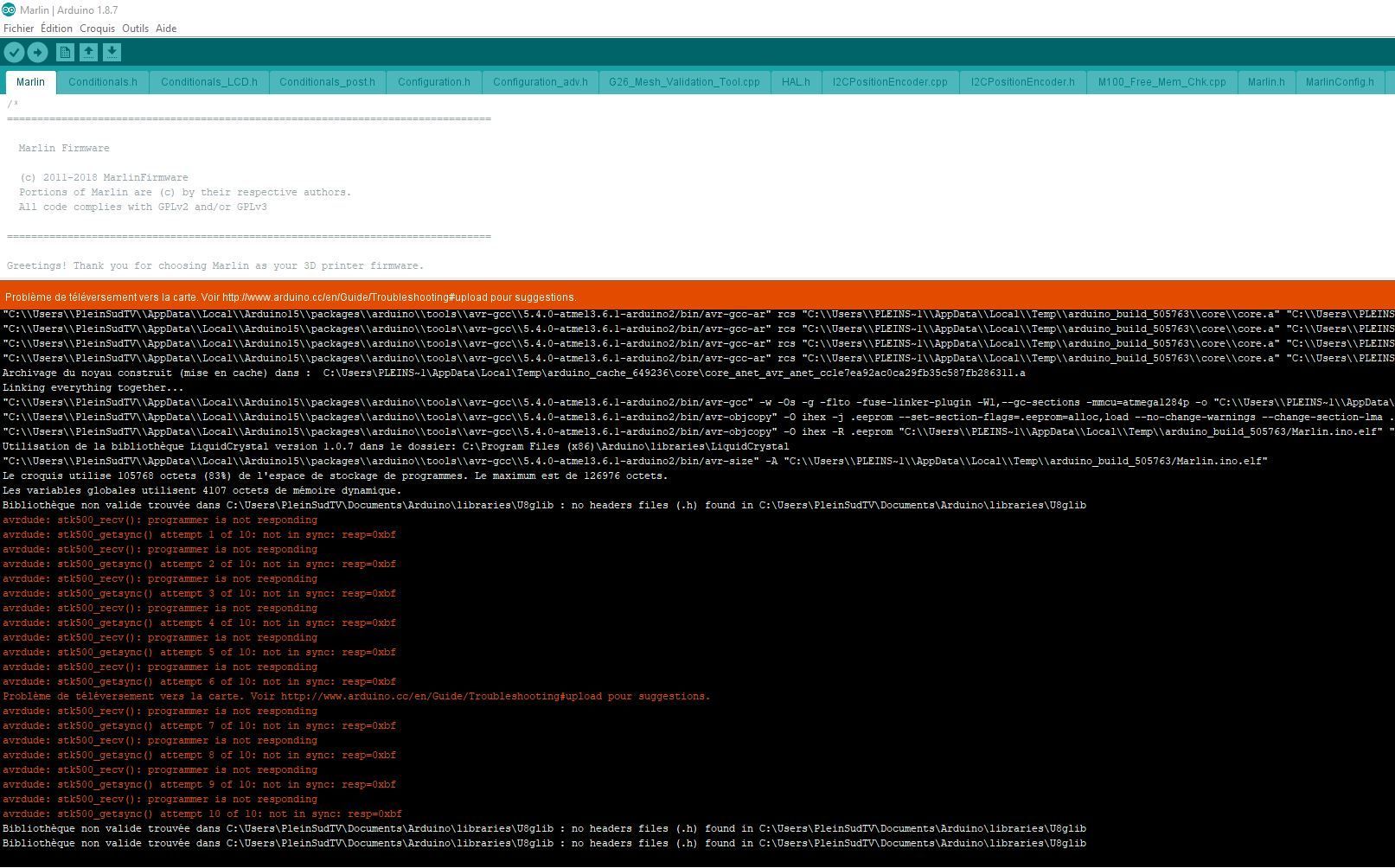
Task: Click the 'Archivage du noyau construit' console line
Action: [514, 373]
